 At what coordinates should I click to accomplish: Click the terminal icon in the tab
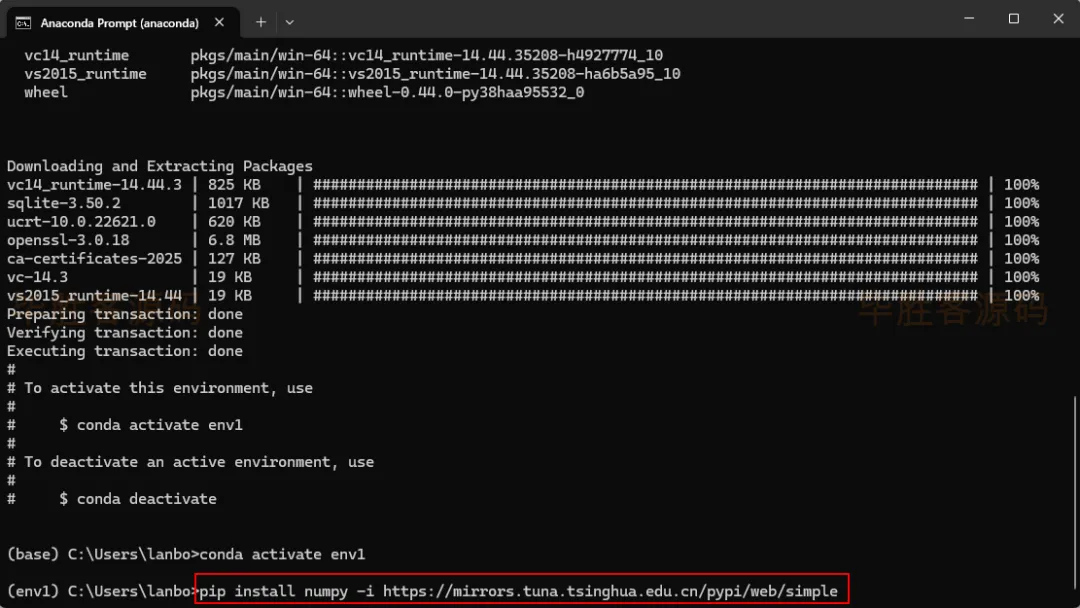point(23,23)
